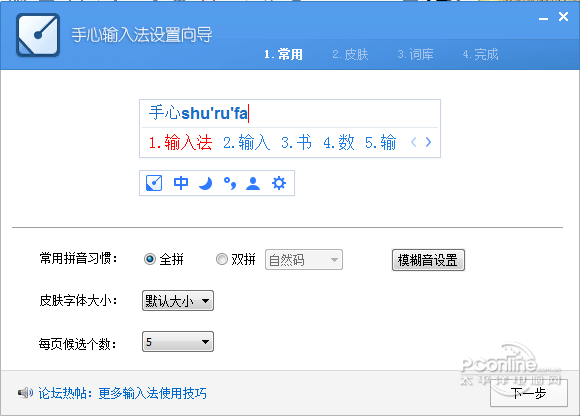Minimize the setup wizard window

point(543,17)
